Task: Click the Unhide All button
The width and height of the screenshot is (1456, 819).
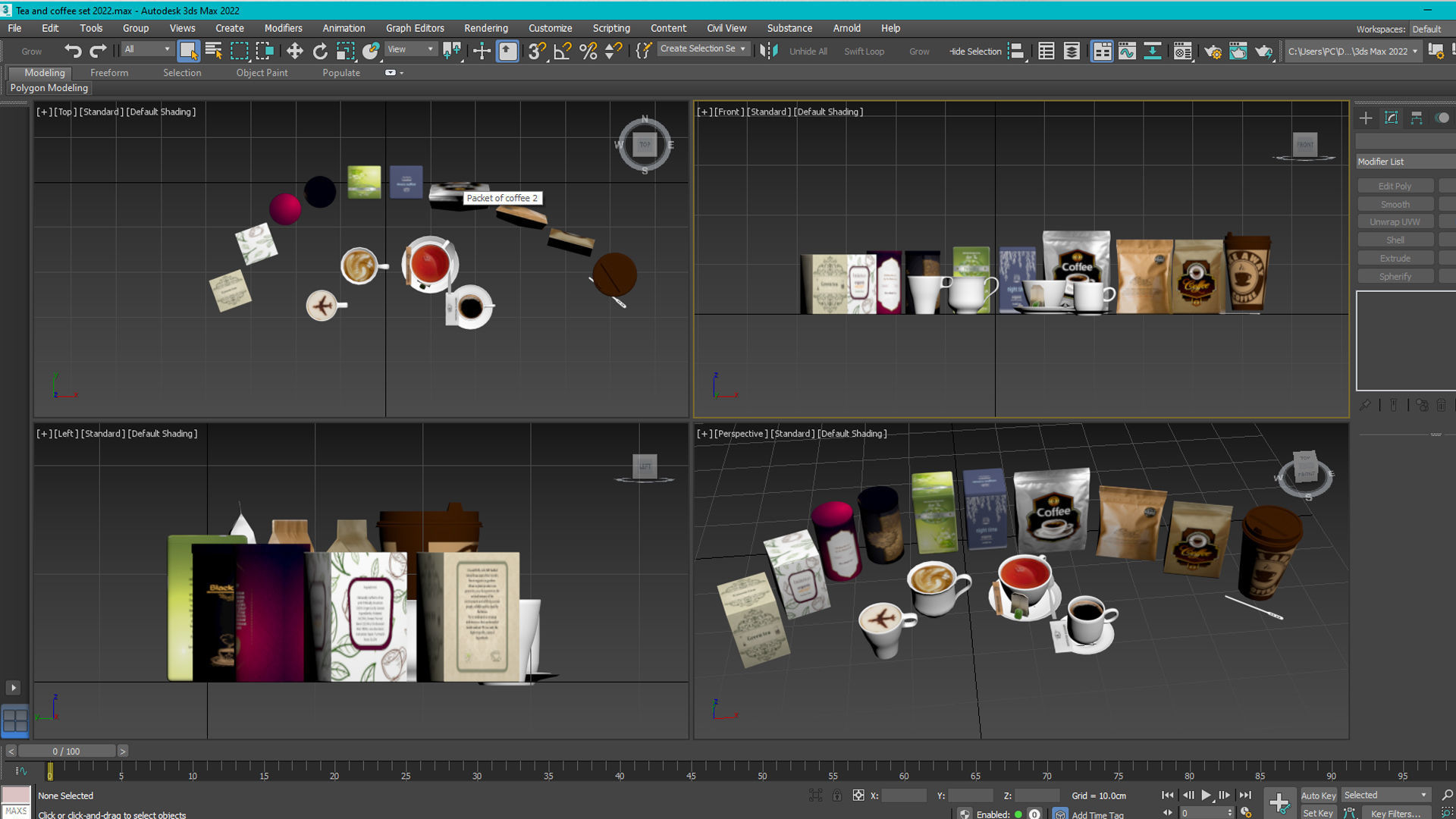Action: coord(808,52)
